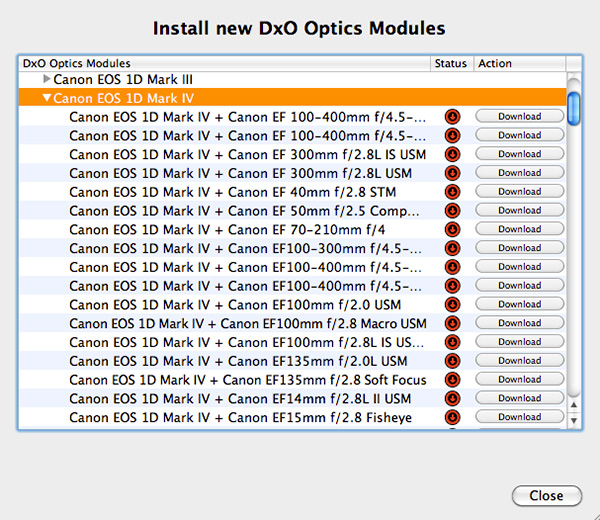Screen dimensions: 600x520
Task: Click status icon for EF100mm f/2.8L IS US row
Action: (x=452, y=342)
